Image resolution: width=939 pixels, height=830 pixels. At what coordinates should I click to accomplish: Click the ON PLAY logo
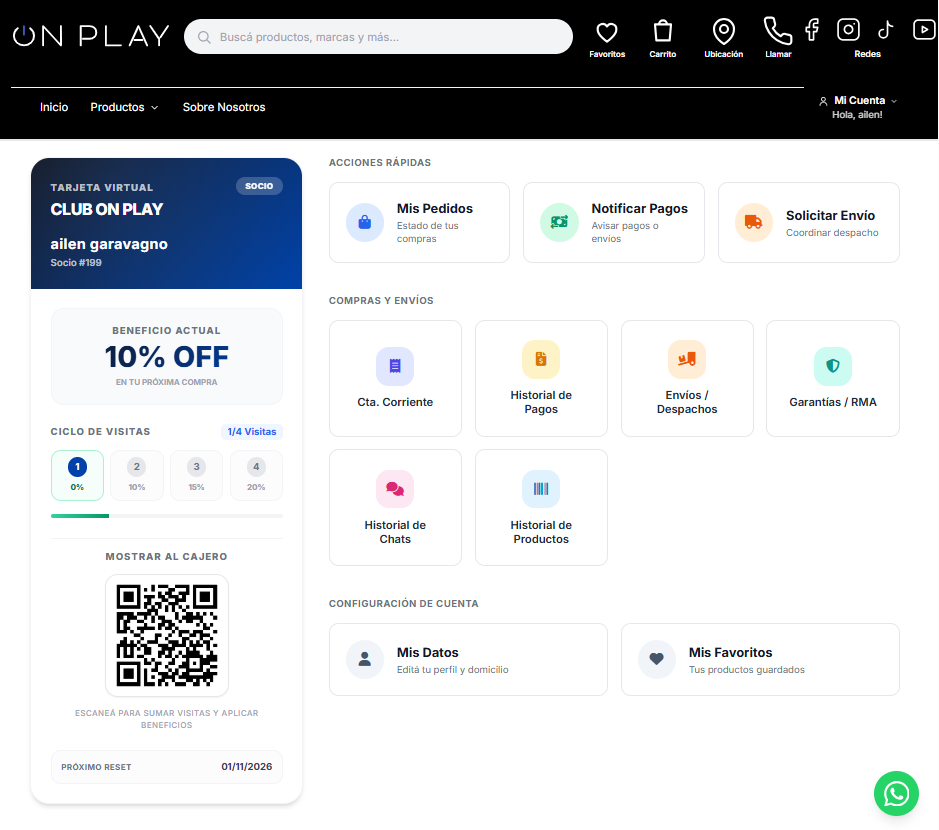pyautogui.click(x=91, y=36)
